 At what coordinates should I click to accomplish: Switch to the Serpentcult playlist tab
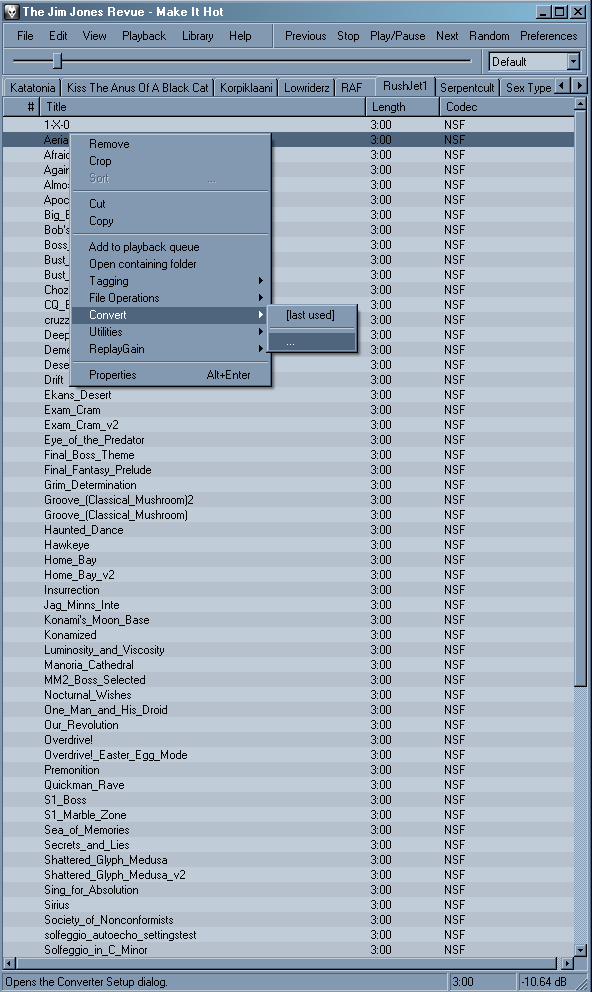(x=467, y=88)
